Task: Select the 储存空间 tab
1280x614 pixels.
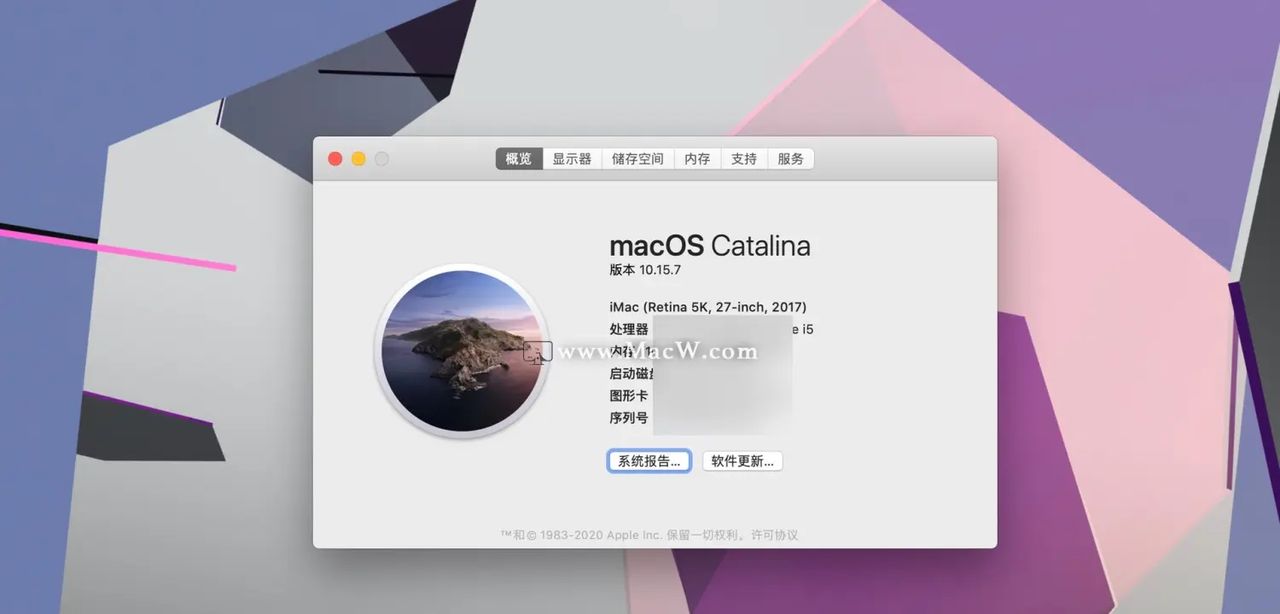Action: [638, 159]
